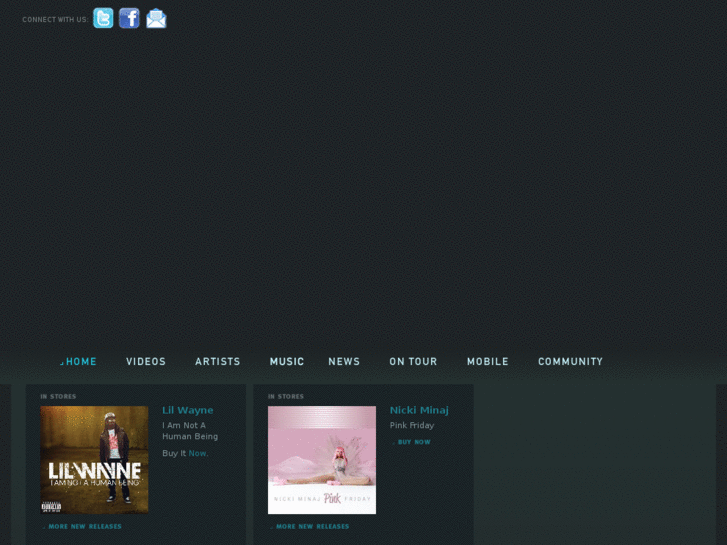
Task: Open the VIDEOS nav item
Action: click(x=146, y=361)
